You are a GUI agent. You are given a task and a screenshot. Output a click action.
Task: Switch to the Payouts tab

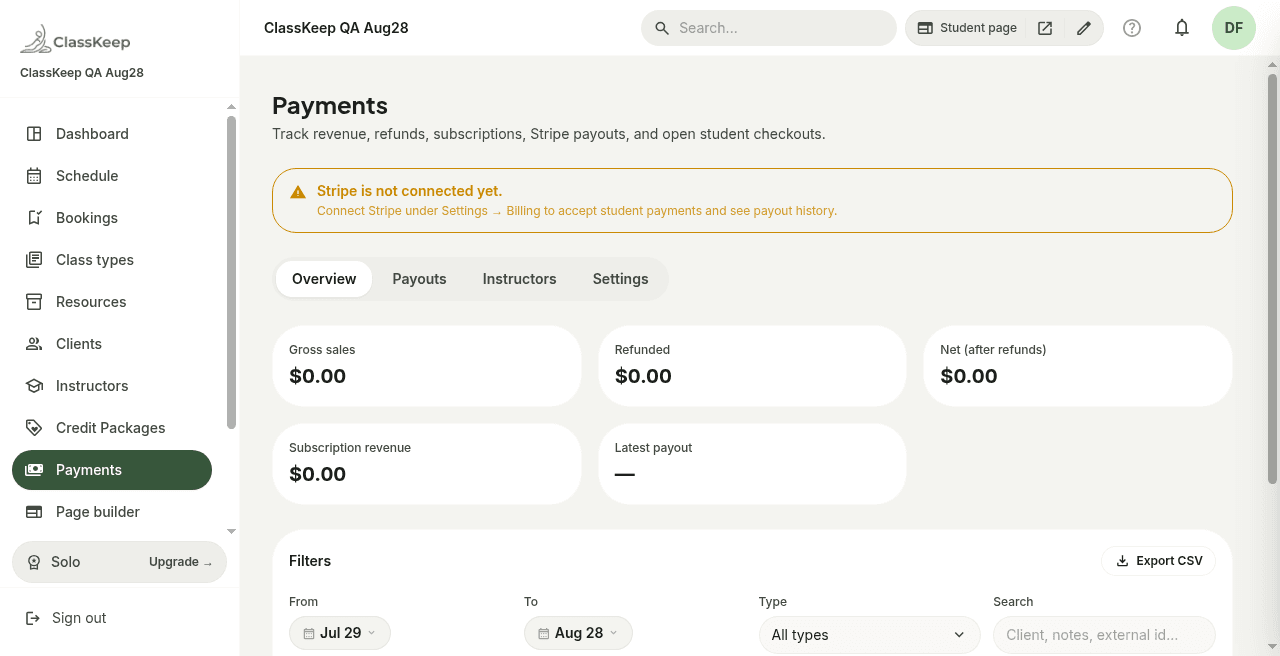(x=419, y=279)
